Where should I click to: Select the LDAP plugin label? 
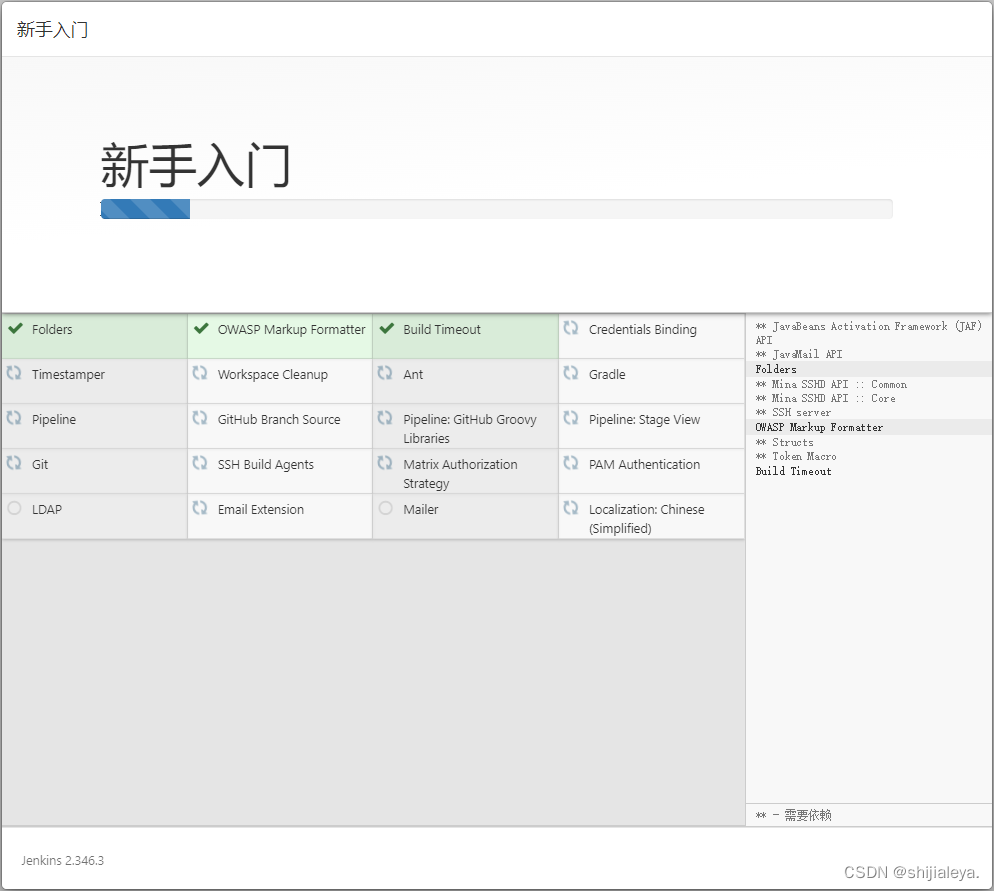click(x=47, y=510)
